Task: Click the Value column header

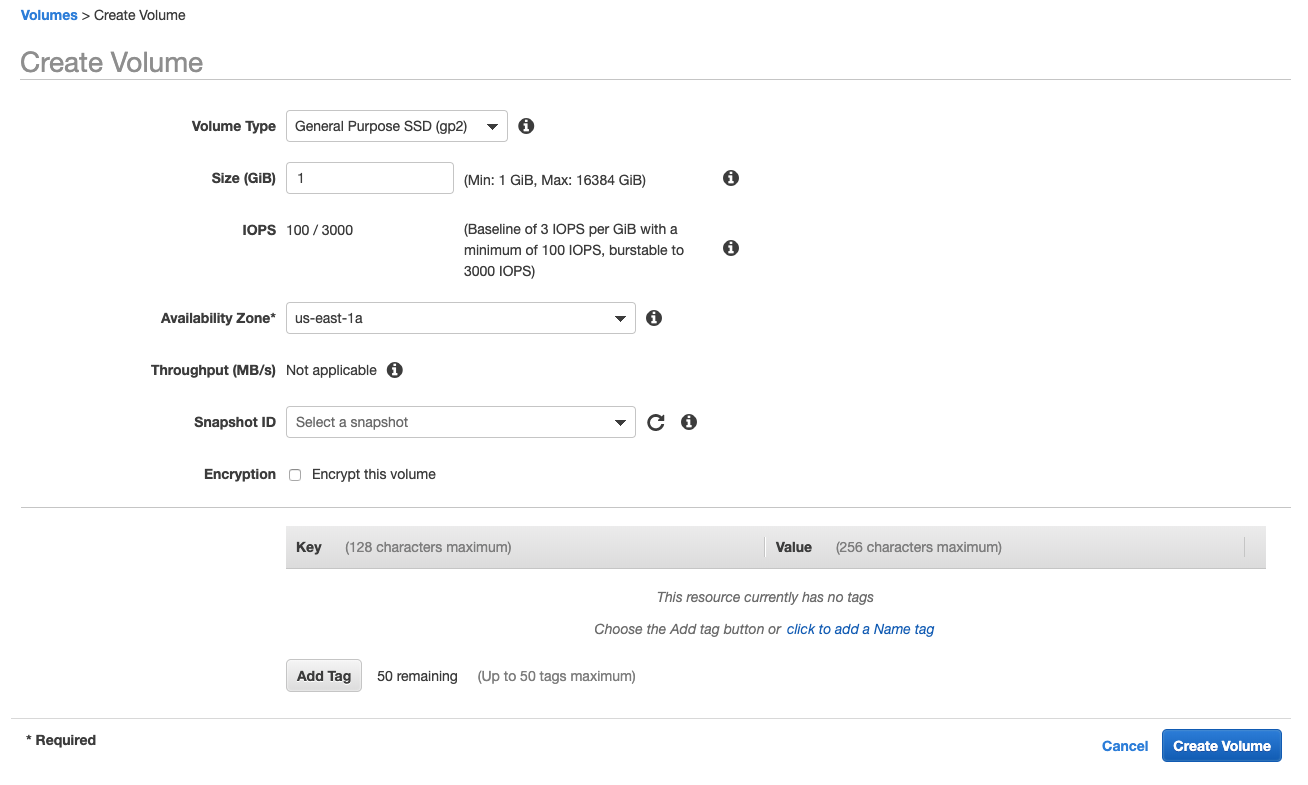Action: (794, 547)
